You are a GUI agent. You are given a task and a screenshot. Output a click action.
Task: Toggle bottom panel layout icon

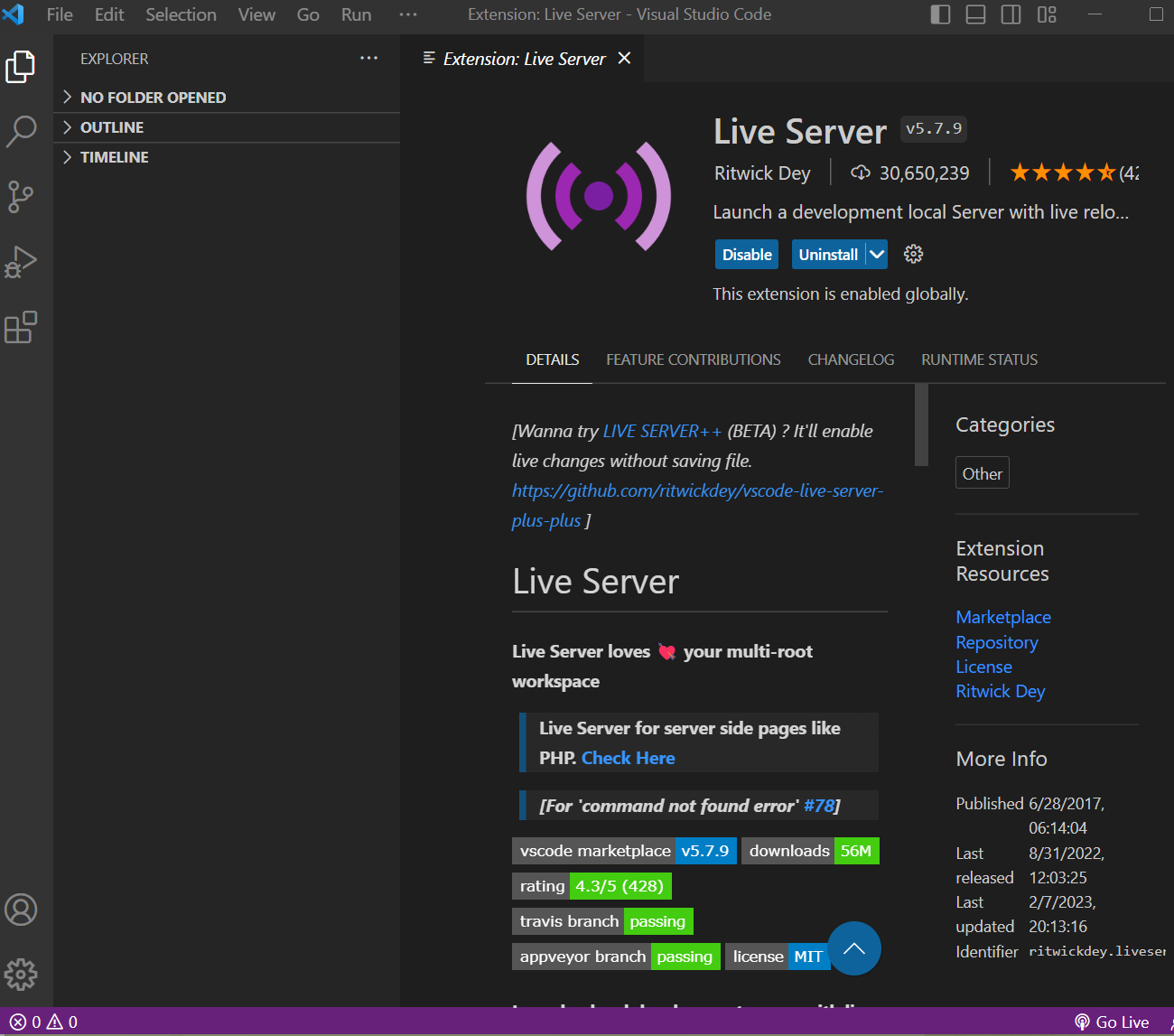(x=975, y=14)
